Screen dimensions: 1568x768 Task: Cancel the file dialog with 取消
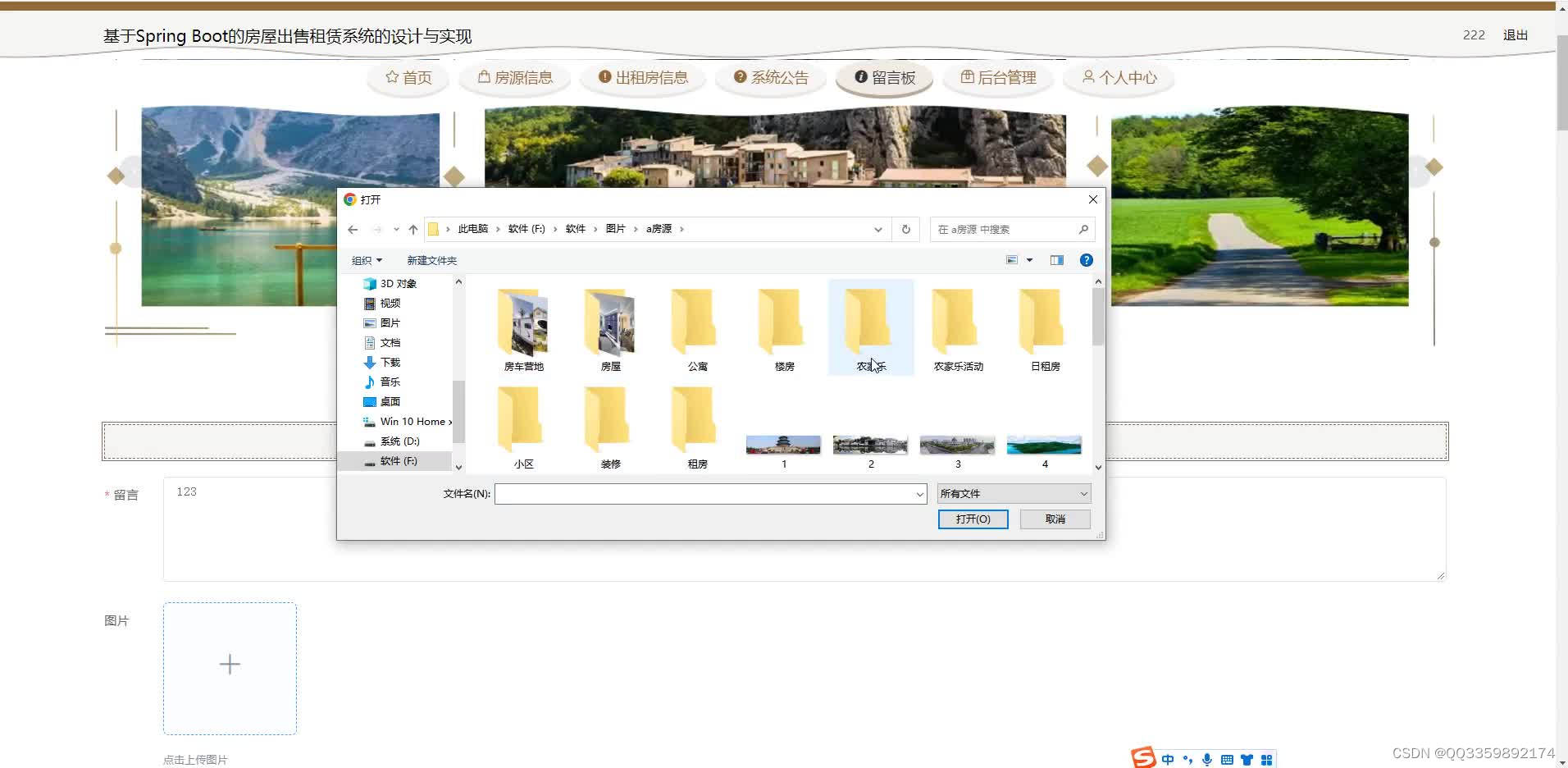point(1055,519)
